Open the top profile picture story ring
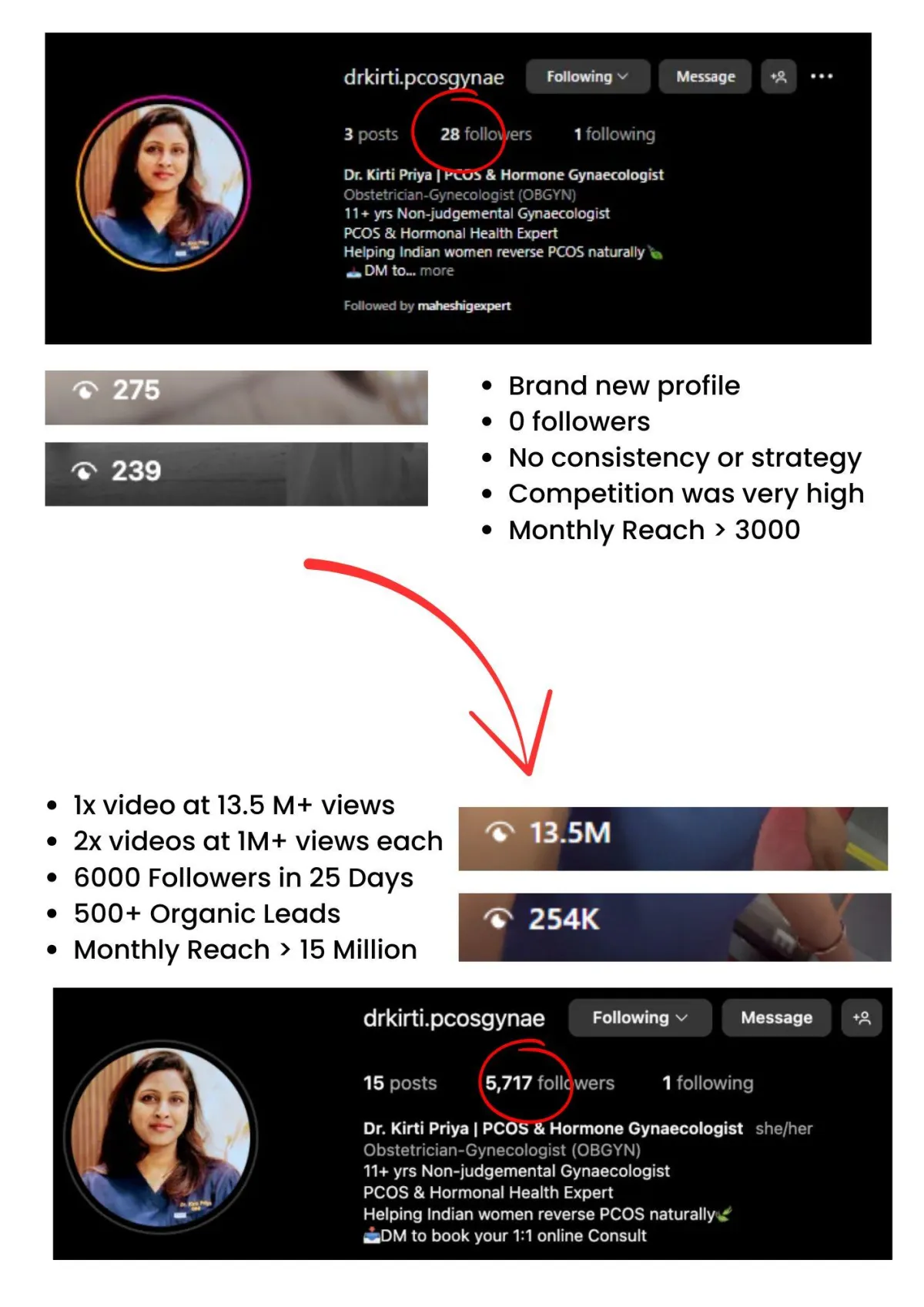The image size is (924, 1307). pyautogui.click(x=163, y=183)
